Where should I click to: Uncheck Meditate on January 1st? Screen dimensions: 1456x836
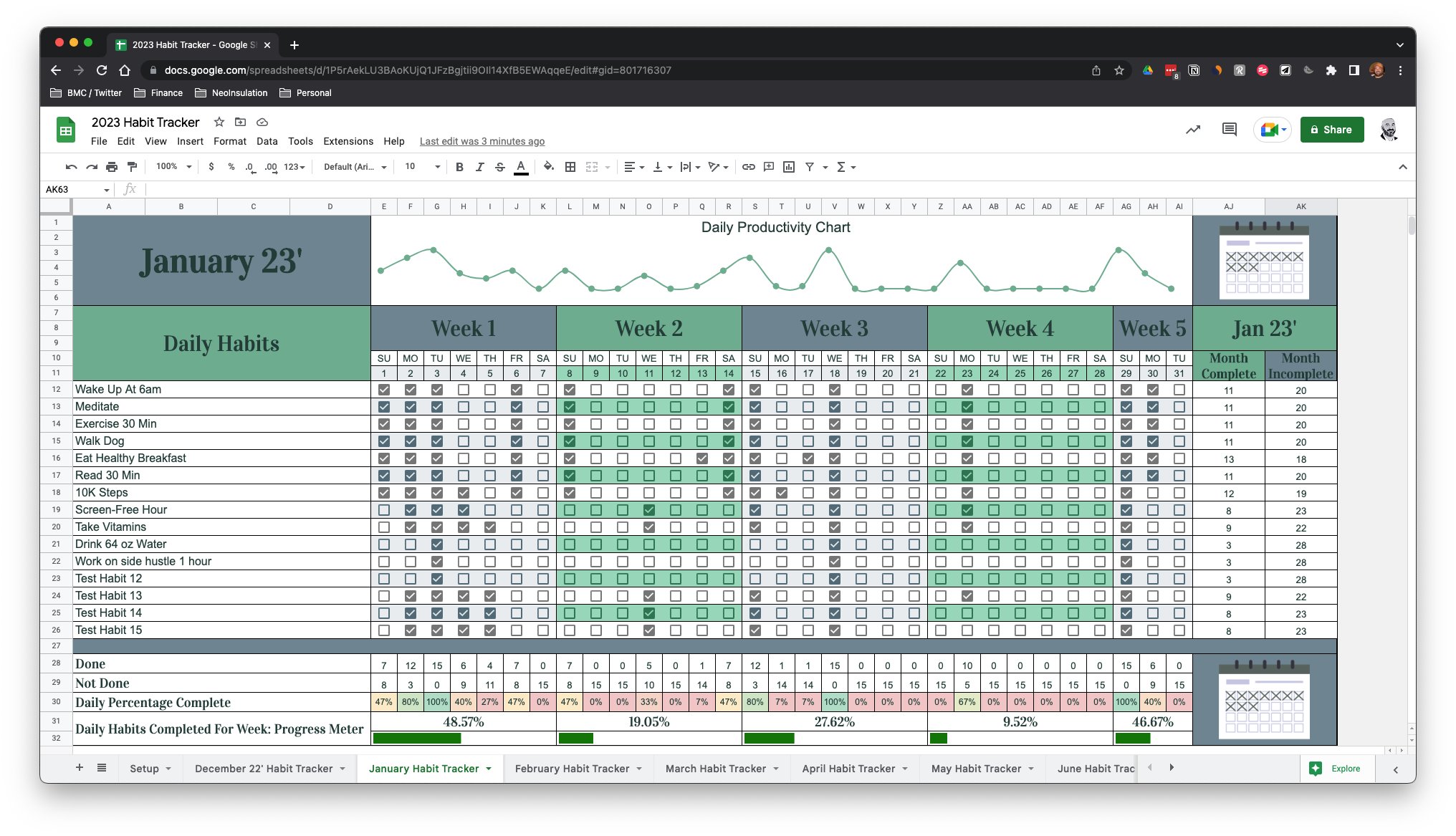click(384, 406)
